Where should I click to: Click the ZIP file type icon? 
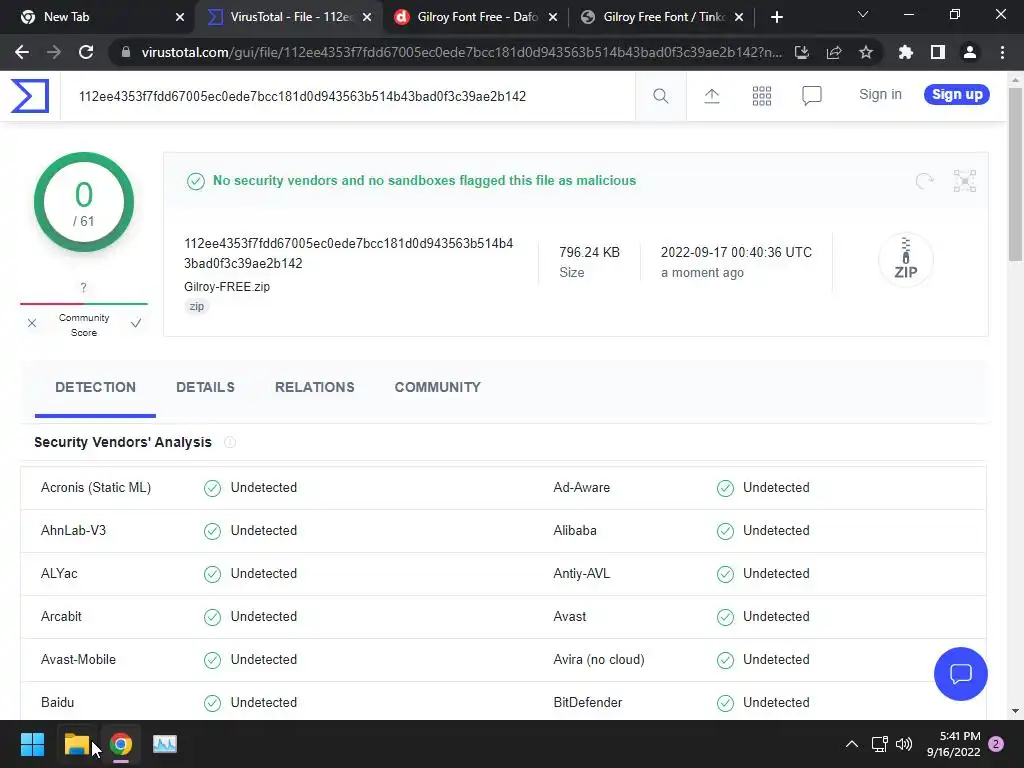(x=905, y=259)
